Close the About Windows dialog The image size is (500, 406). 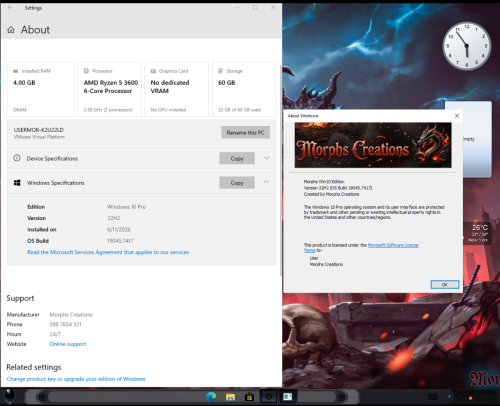click(457, 116)
